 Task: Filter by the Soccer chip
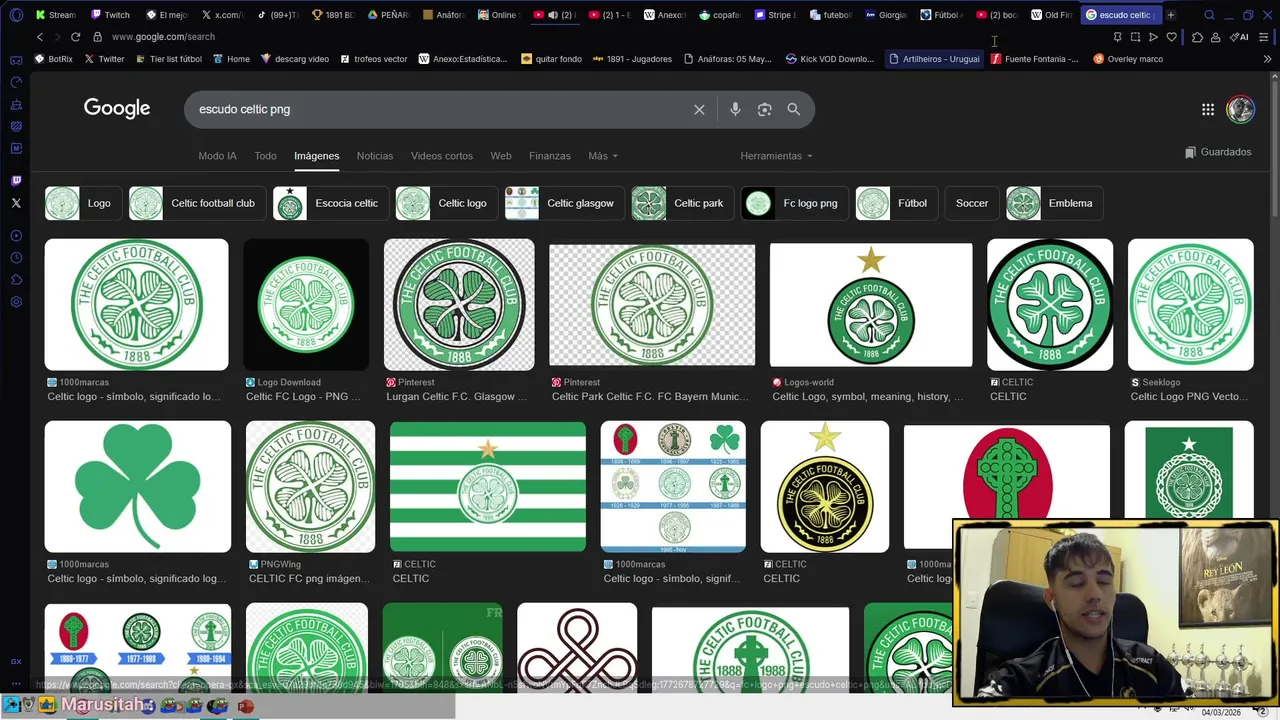point(971,203)
